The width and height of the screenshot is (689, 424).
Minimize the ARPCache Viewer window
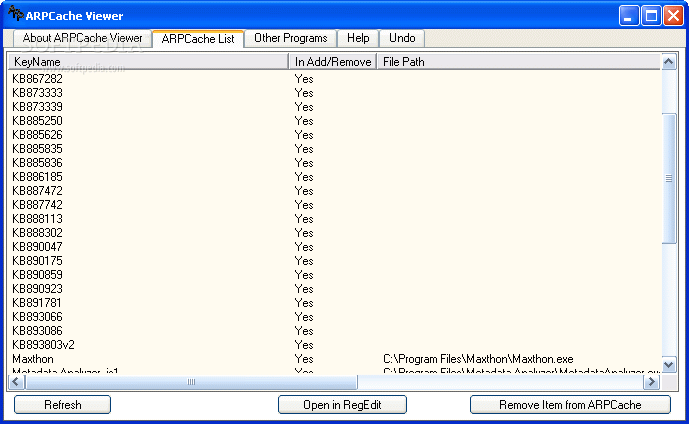pos(629,16)
